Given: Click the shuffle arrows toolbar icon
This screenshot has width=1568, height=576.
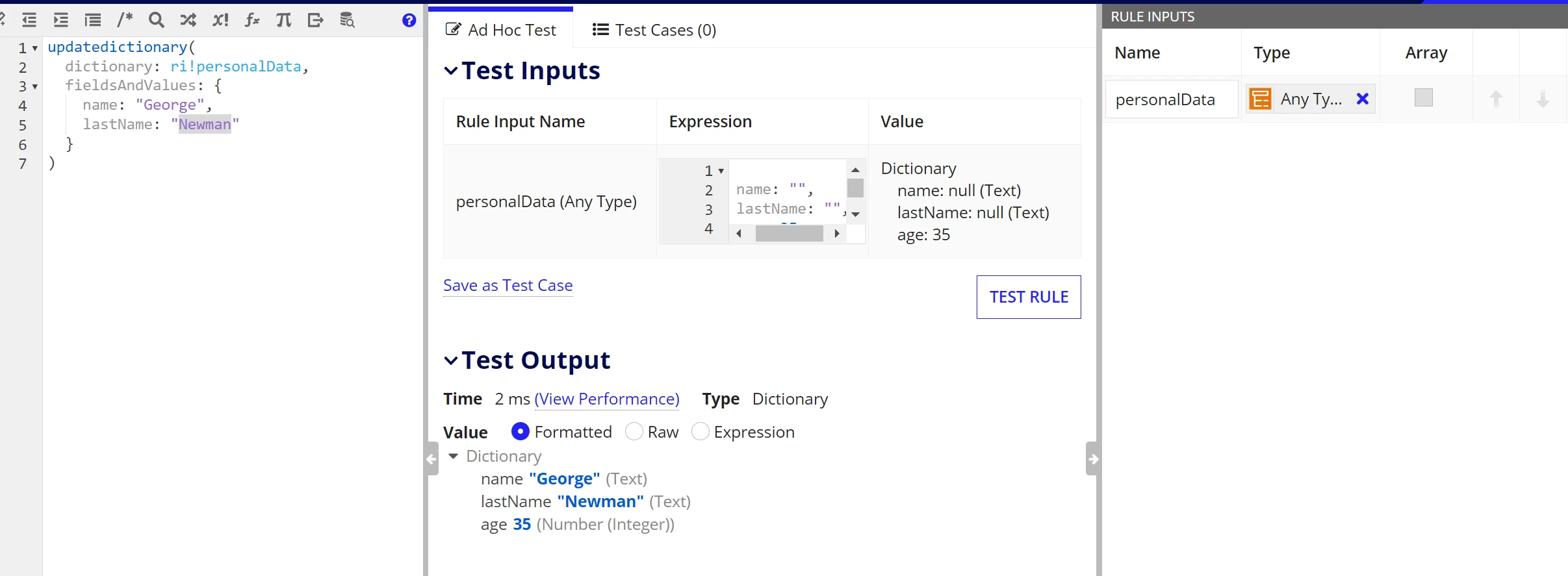Looking at the screenshot, I should 188,20.
